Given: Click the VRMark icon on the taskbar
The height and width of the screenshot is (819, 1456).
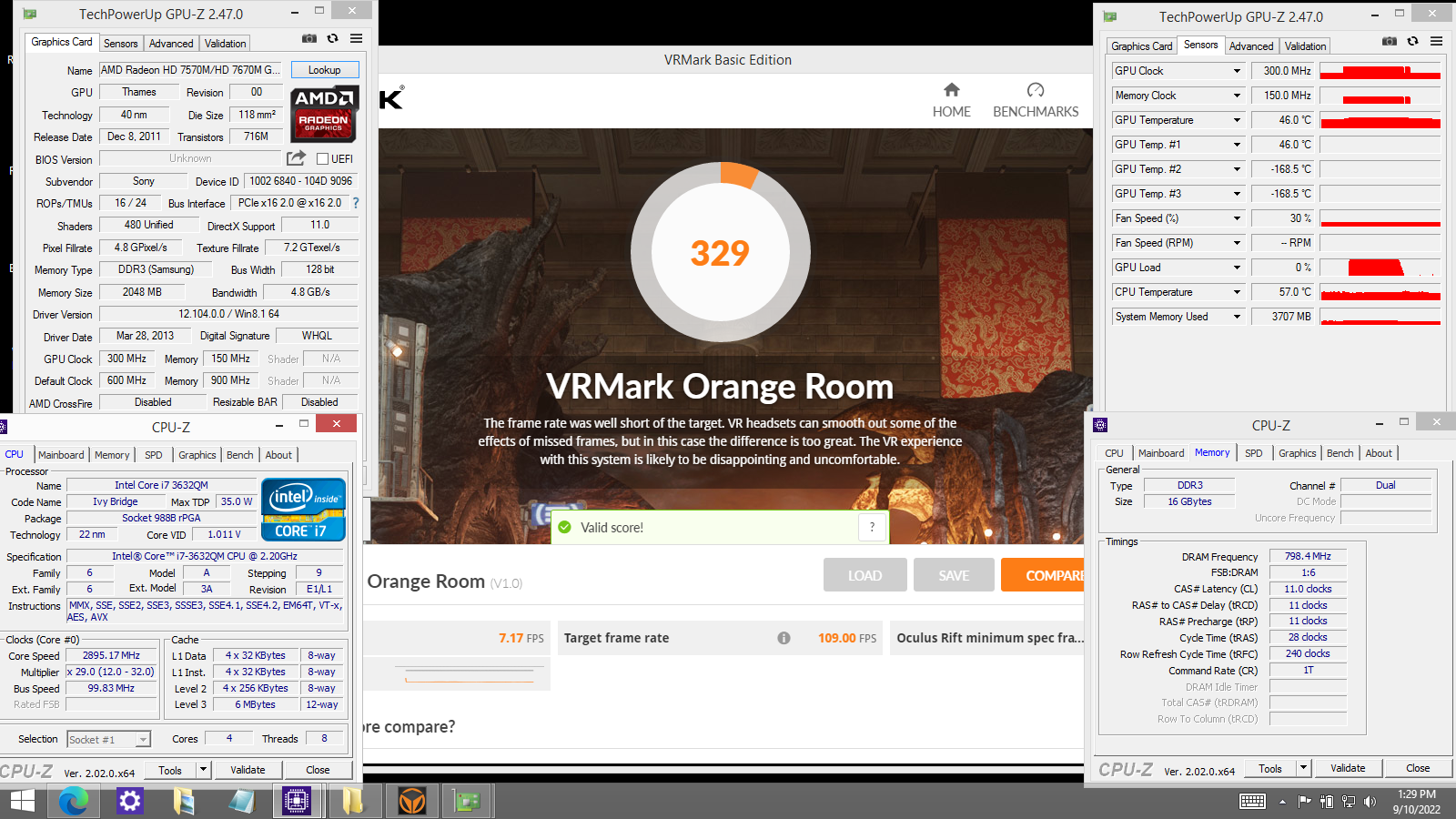Looking at the screenshot, I should coord(412,801).
